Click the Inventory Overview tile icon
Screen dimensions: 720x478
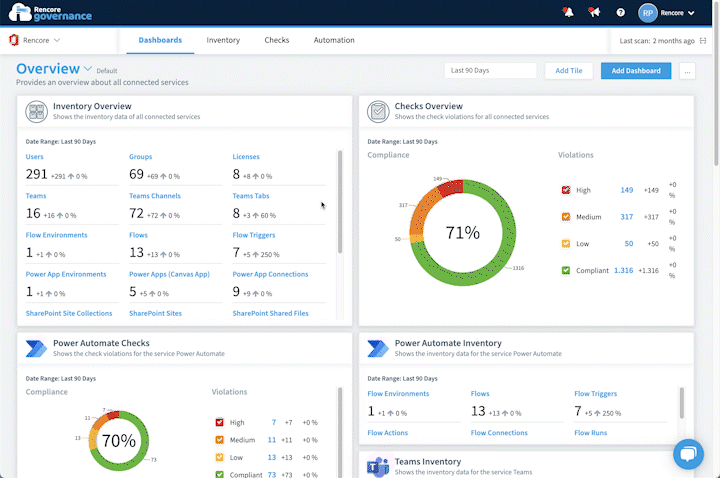[37, 112]
